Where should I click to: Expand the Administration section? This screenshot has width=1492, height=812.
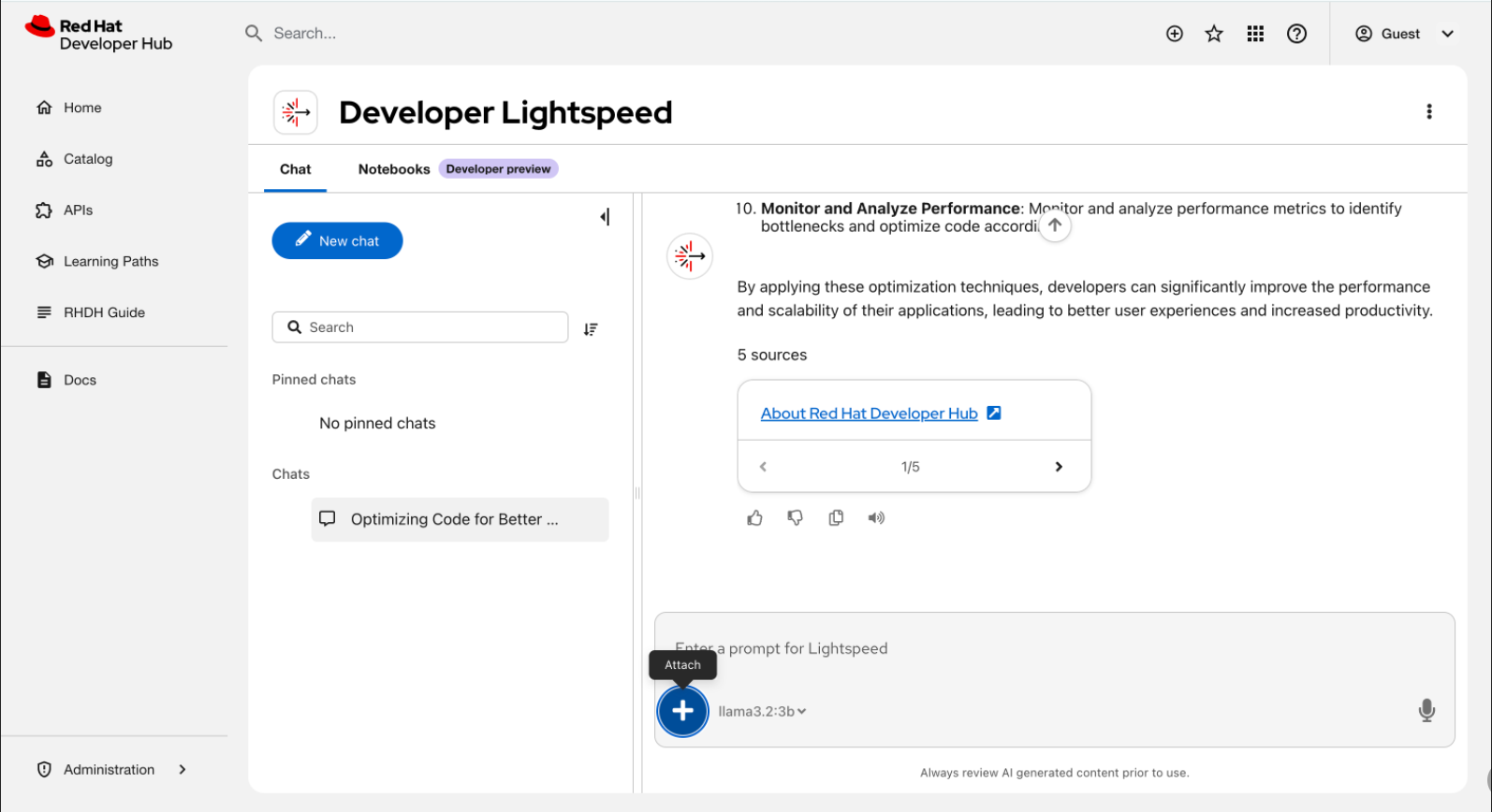112,769
